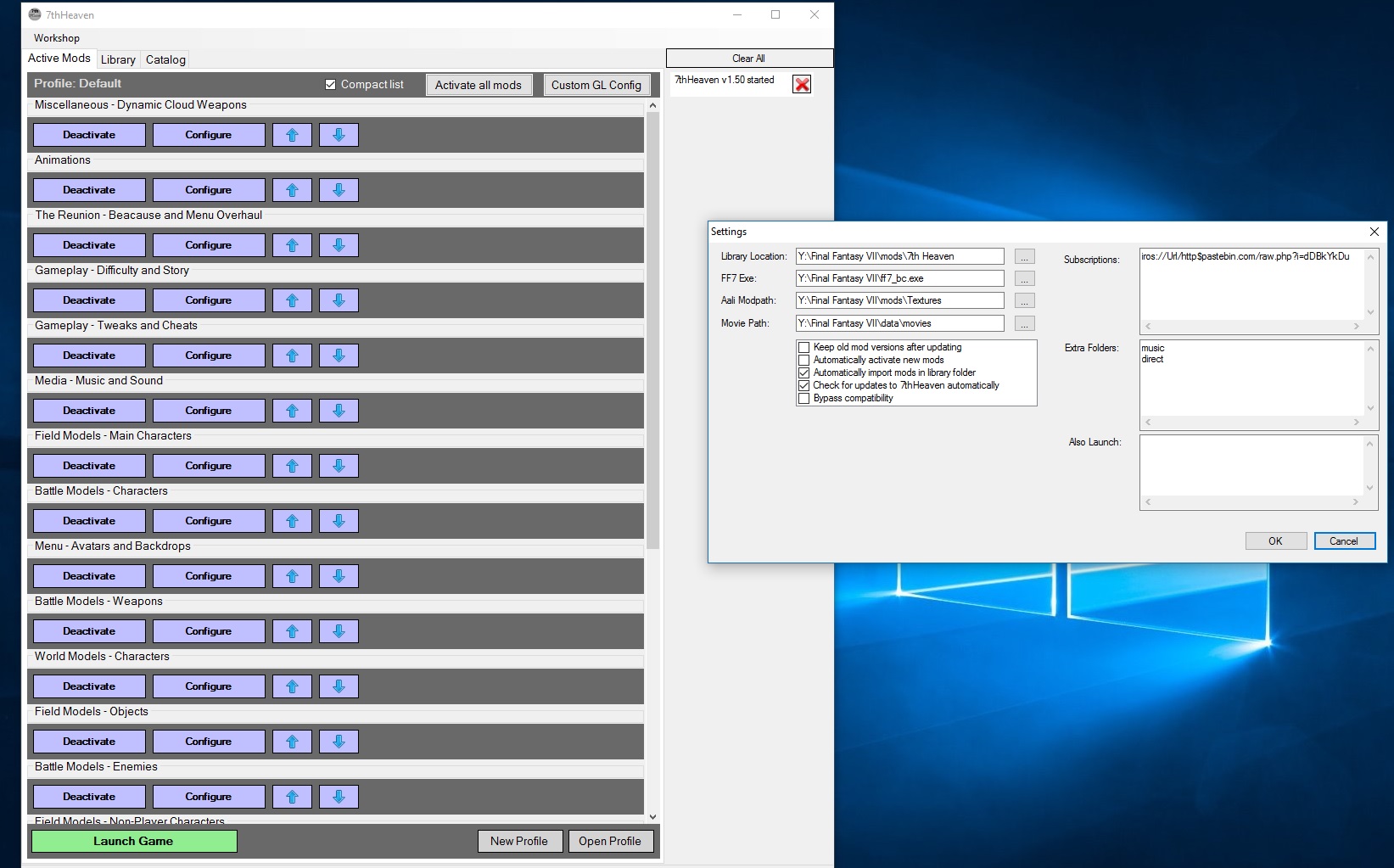The width and height of the screenshot is (1394, 868).
Task: Move Battle Models Weapons down
Action: click(339, 631)
